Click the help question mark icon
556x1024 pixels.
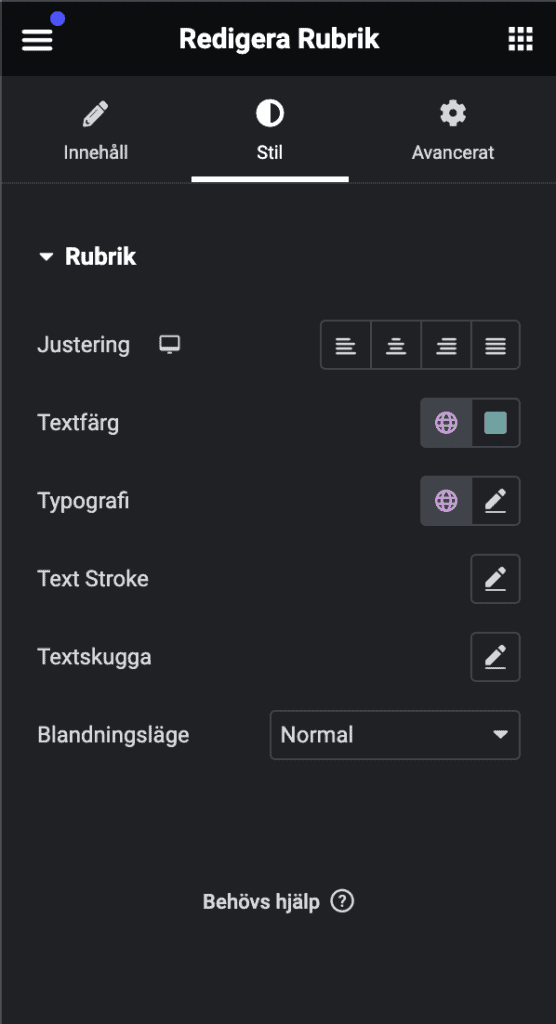(342, 902)
